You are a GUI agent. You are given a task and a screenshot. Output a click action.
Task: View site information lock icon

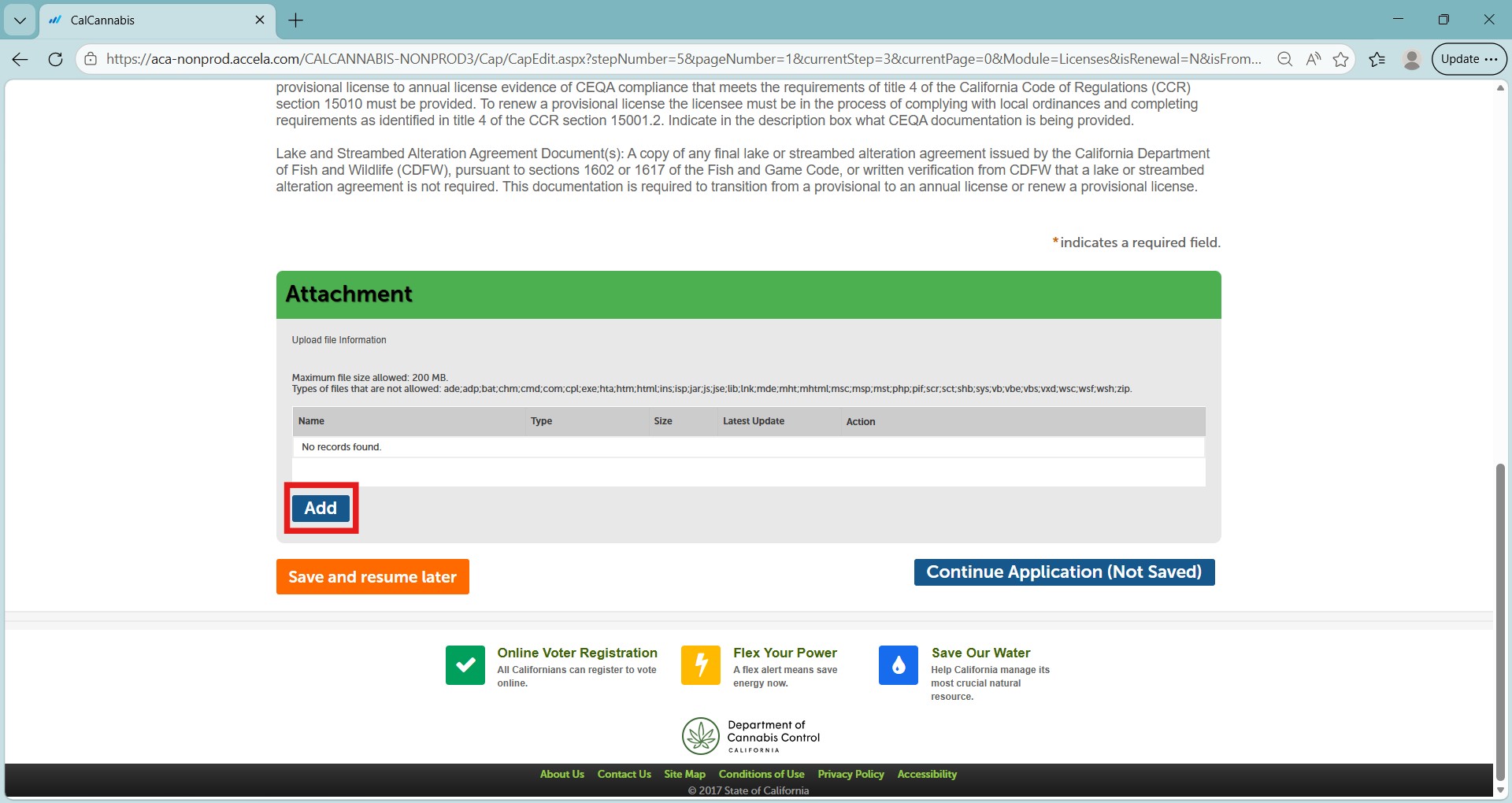(91, 59)
